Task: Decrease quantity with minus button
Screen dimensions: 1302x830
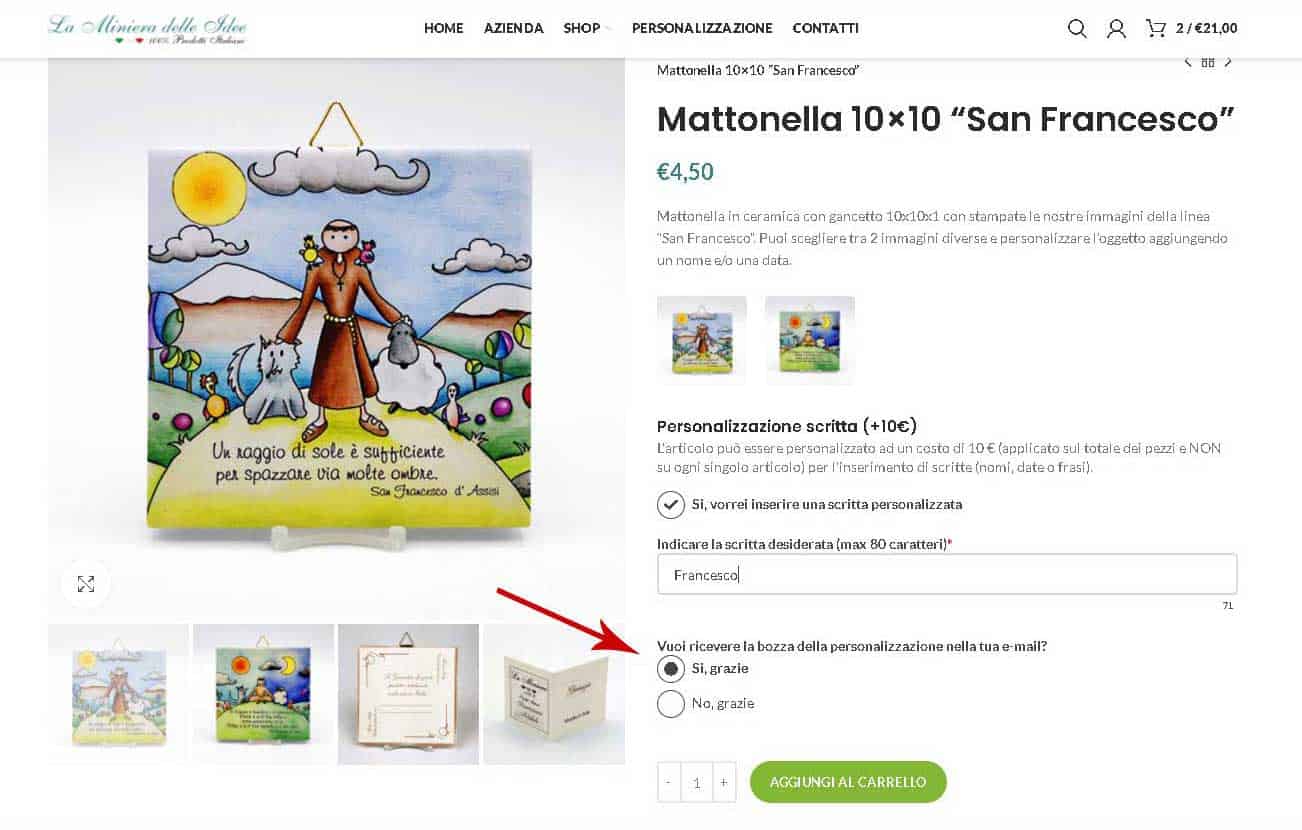Action: (x=669, y=782)
